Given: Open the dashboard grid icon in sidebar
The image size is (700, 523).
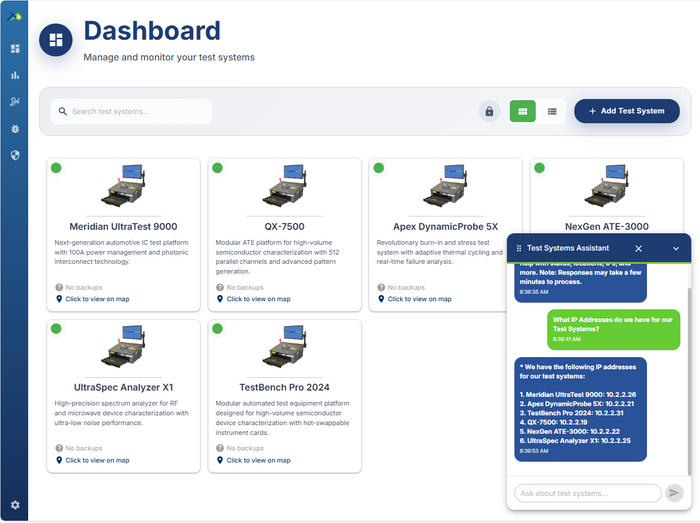Looking at the screenshot, I should 14,48.
